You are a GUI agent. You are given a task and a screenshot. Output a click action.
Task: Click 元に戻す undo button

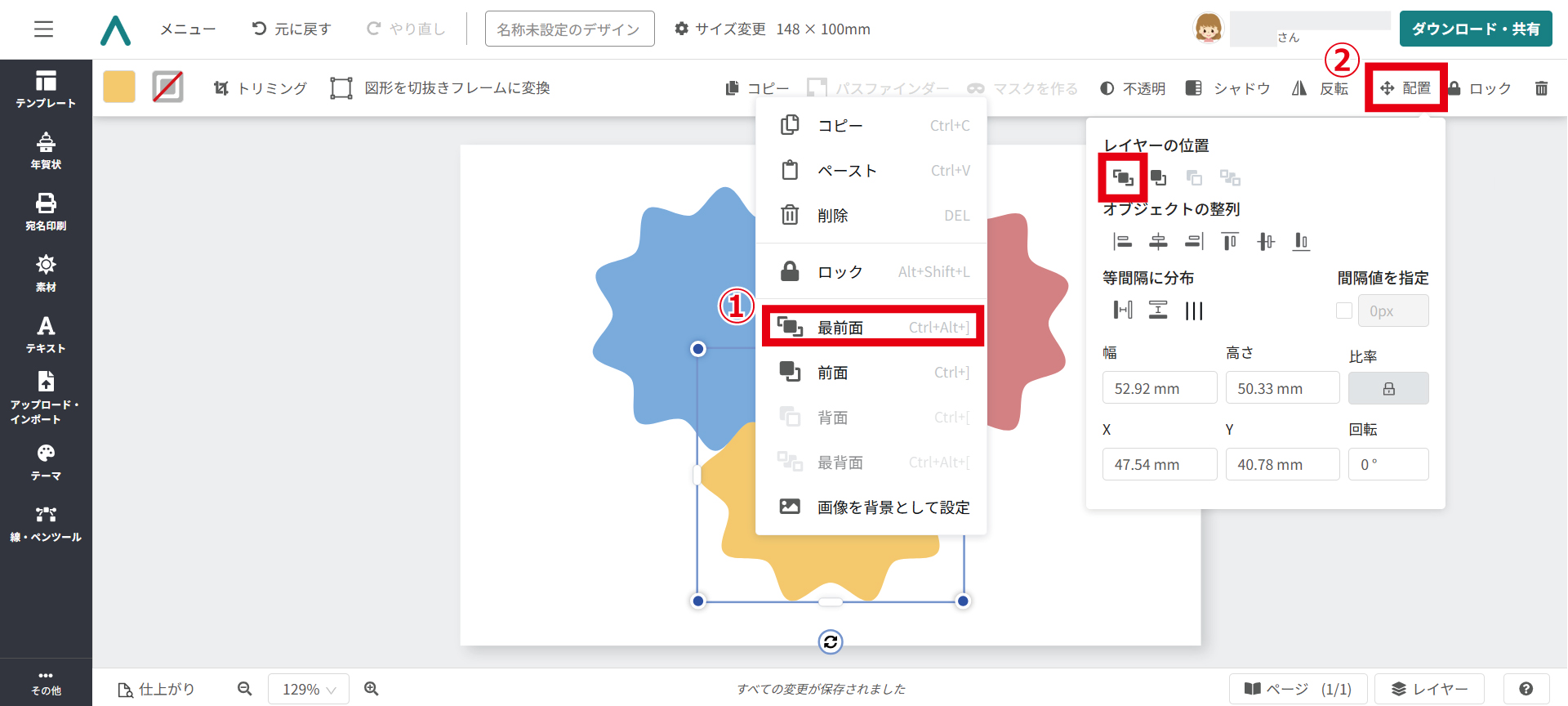click(x=292, y=29)
